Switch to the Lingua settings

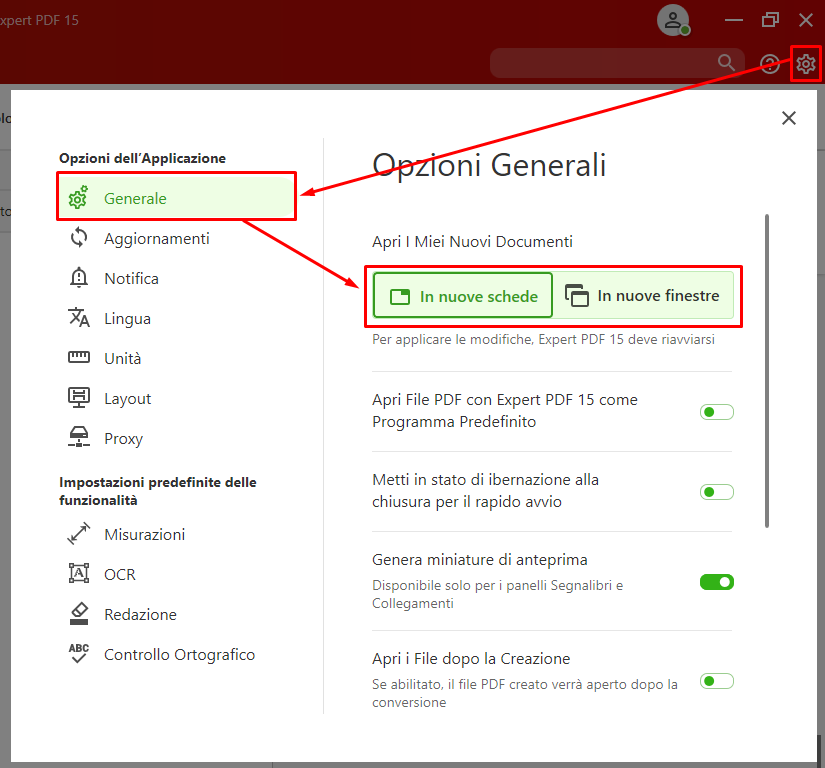click(176, 318)
